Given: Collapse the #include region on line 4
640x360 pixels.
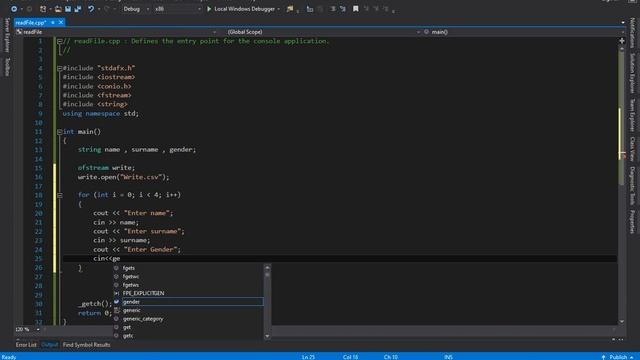Looking at the screenshot, I should (60, 68).
